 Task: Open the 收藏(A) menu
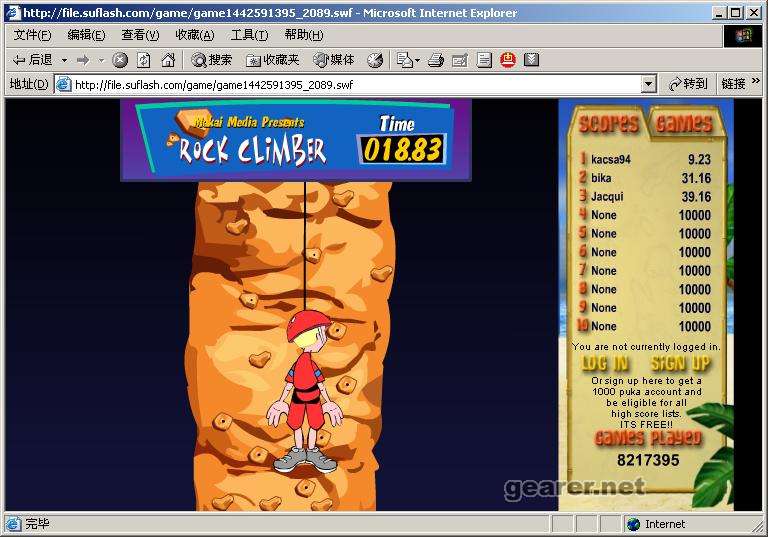coord(194,35)
